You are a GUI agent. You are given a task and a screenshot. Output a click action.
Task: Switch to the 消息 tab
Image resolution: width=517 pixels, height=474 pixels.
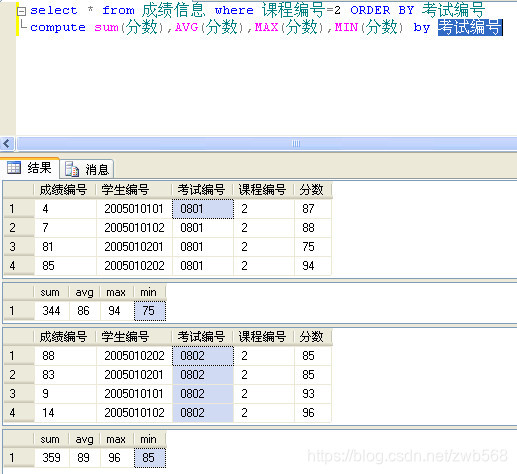coord(87,169)
